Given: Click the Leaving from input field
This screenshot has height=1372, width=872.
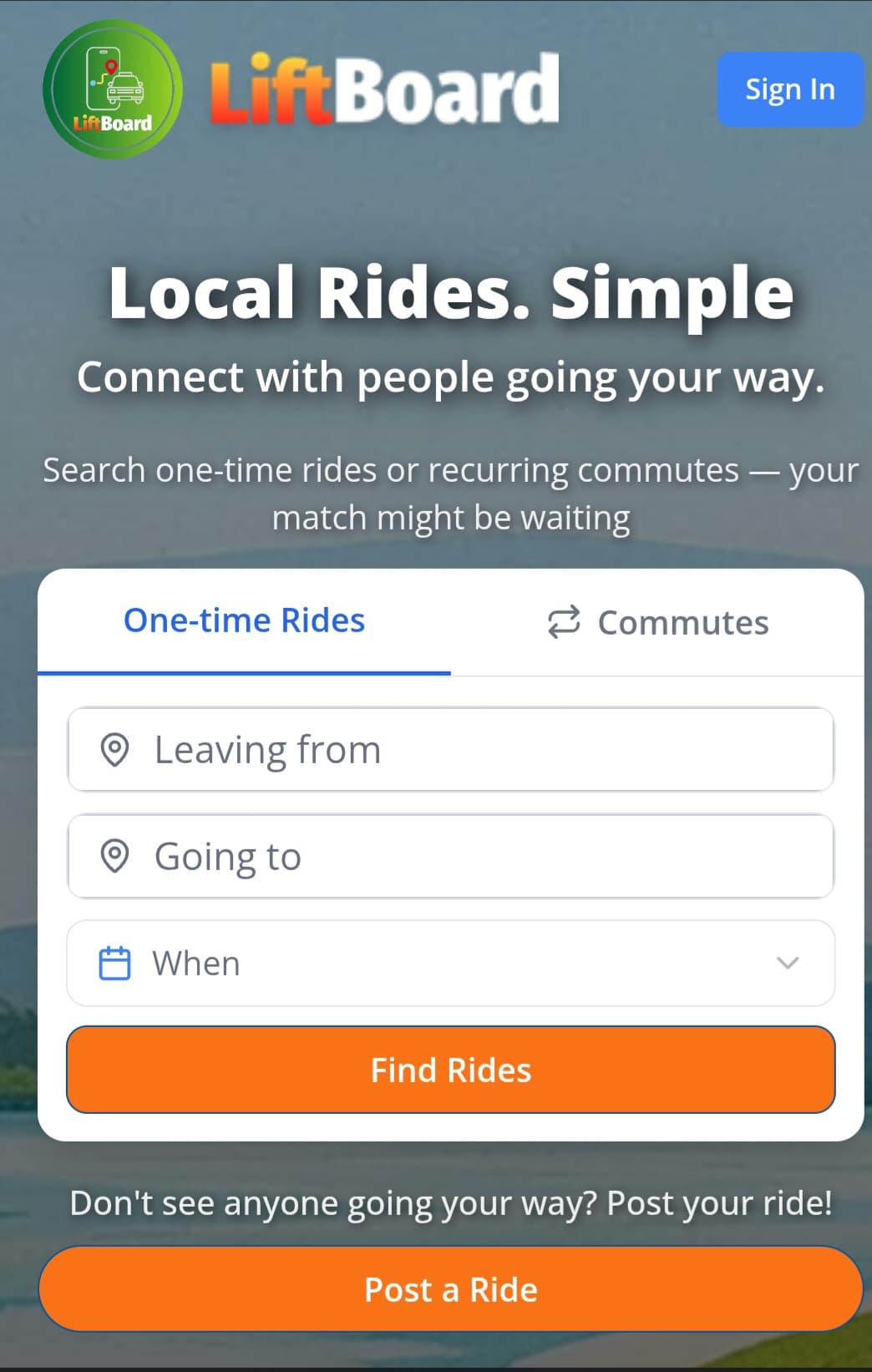Looking at the screenshot, I should click(449, 750).
